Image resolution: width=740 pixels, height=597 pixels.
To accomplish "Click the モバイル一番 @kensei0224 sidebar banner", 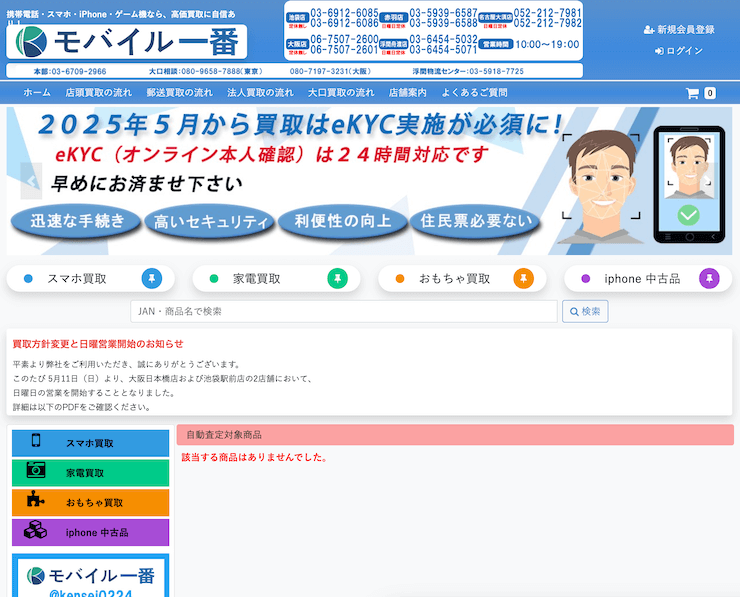I will click(91, 576).
